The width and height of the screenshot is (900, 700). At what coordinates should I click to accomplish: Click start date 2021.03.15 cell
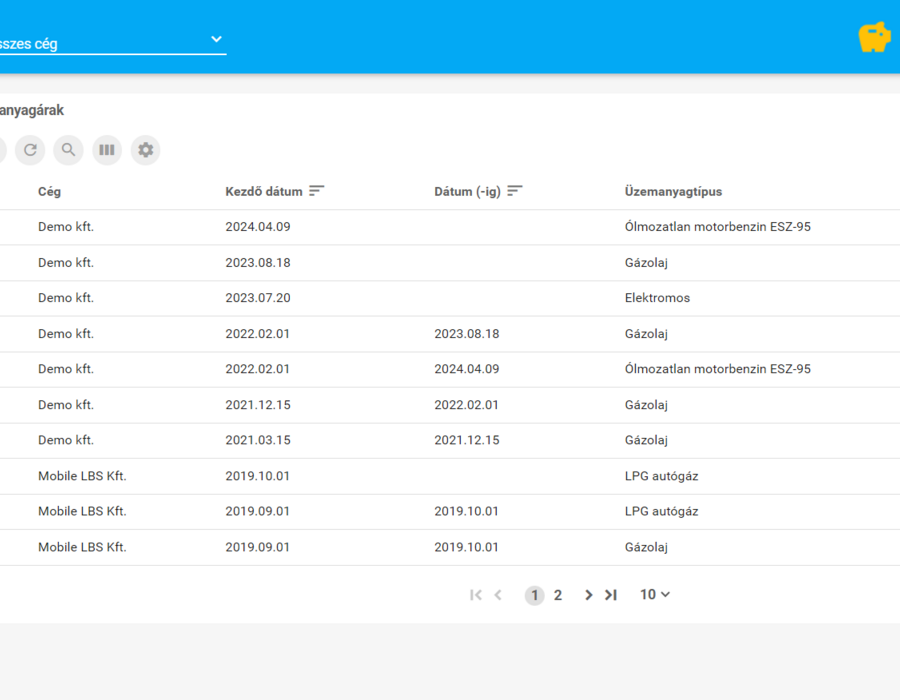[x=258, y=440]
